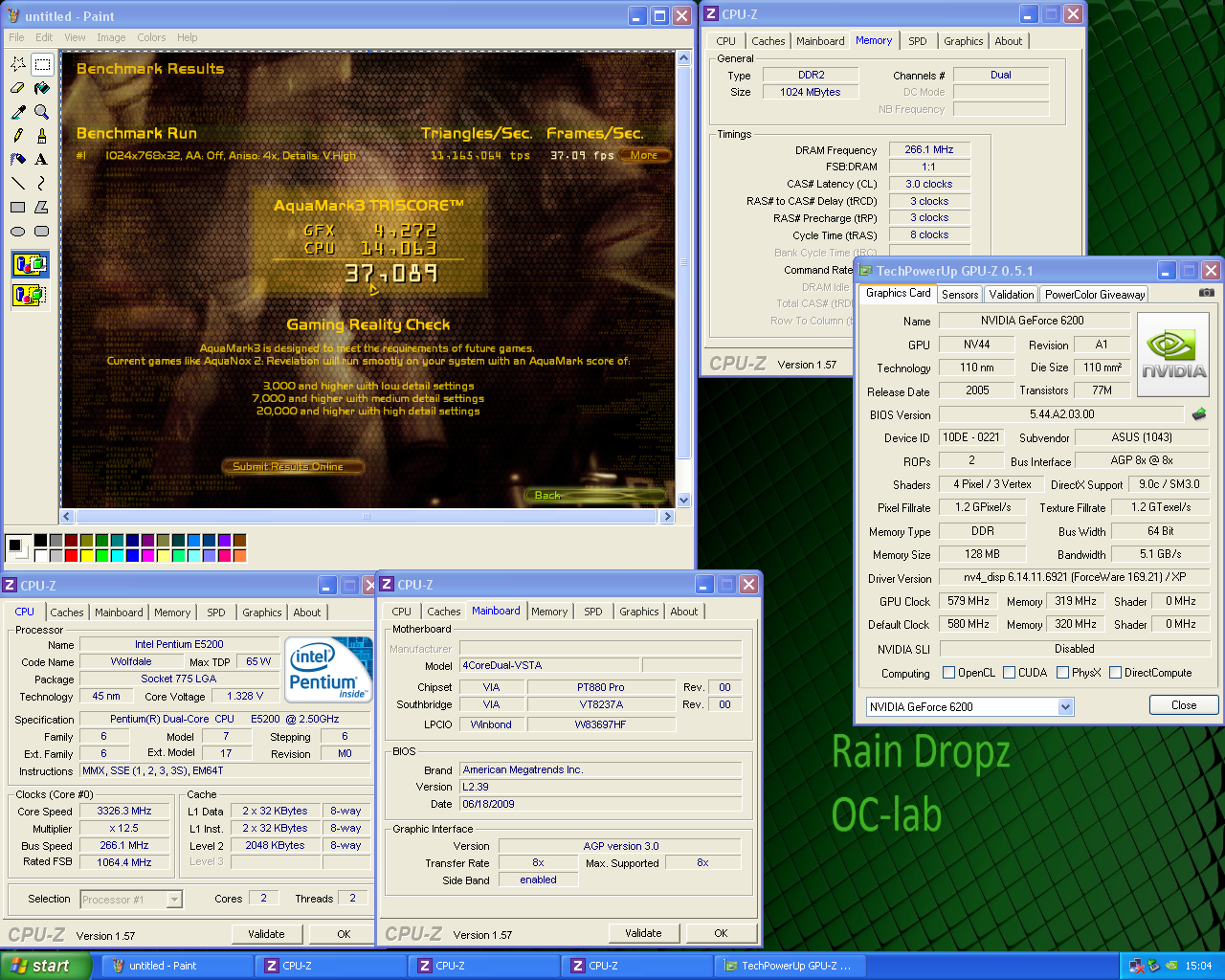Choose opaque selection mode option in Paint
The width and height of the screenshot is (1225, 980).
click(x=30, y=263)
